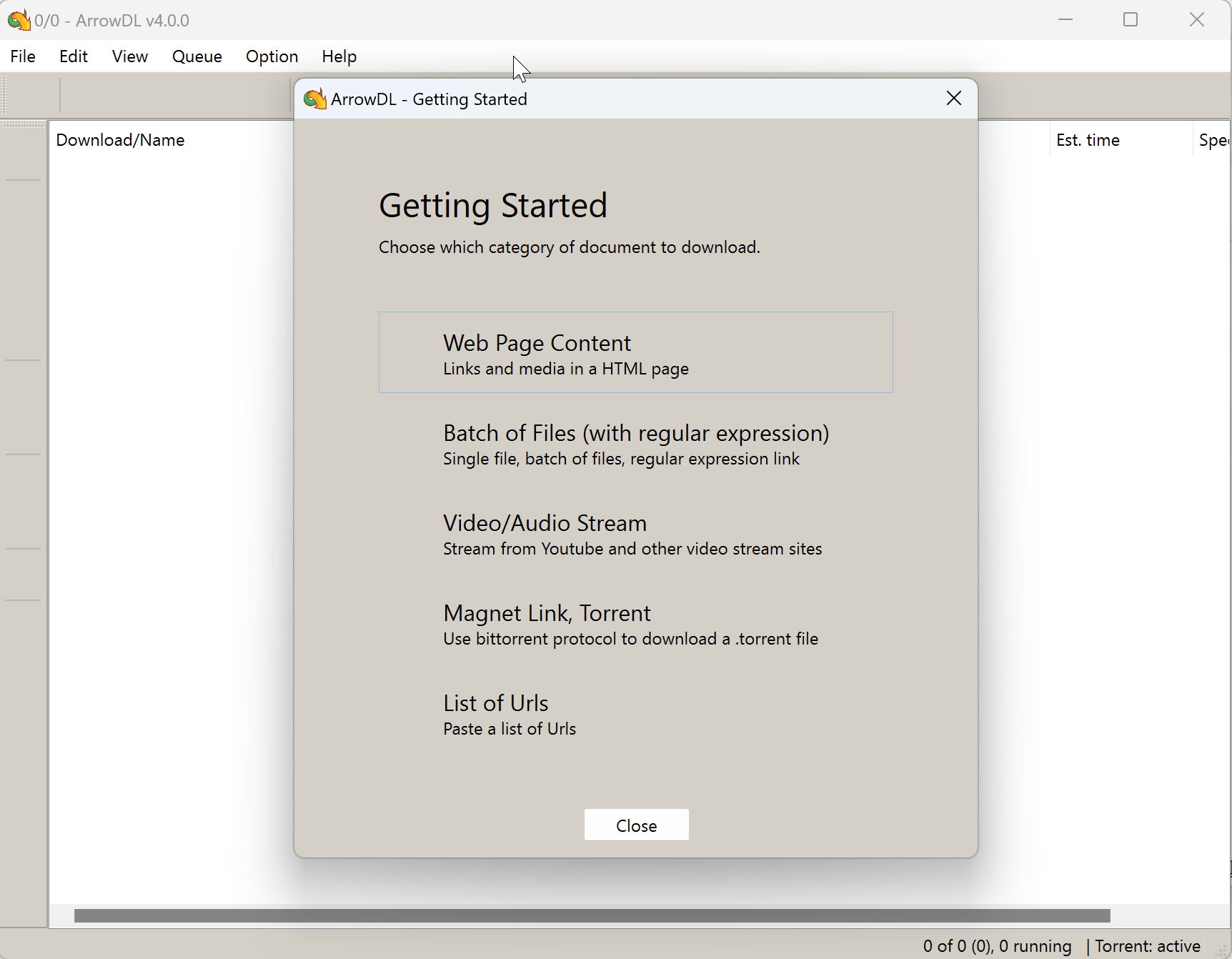
Task: Minimize the ArrowDL main window
Action: click(1065, 19)
